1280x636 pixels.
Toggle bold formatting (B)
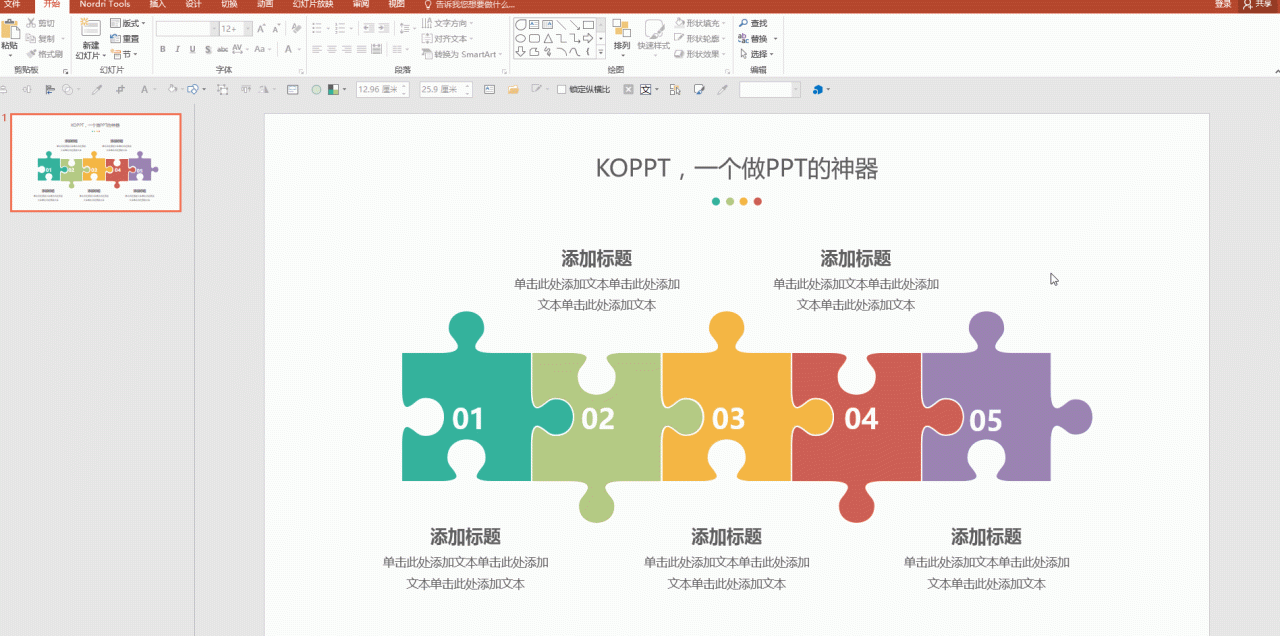(162, 49)
